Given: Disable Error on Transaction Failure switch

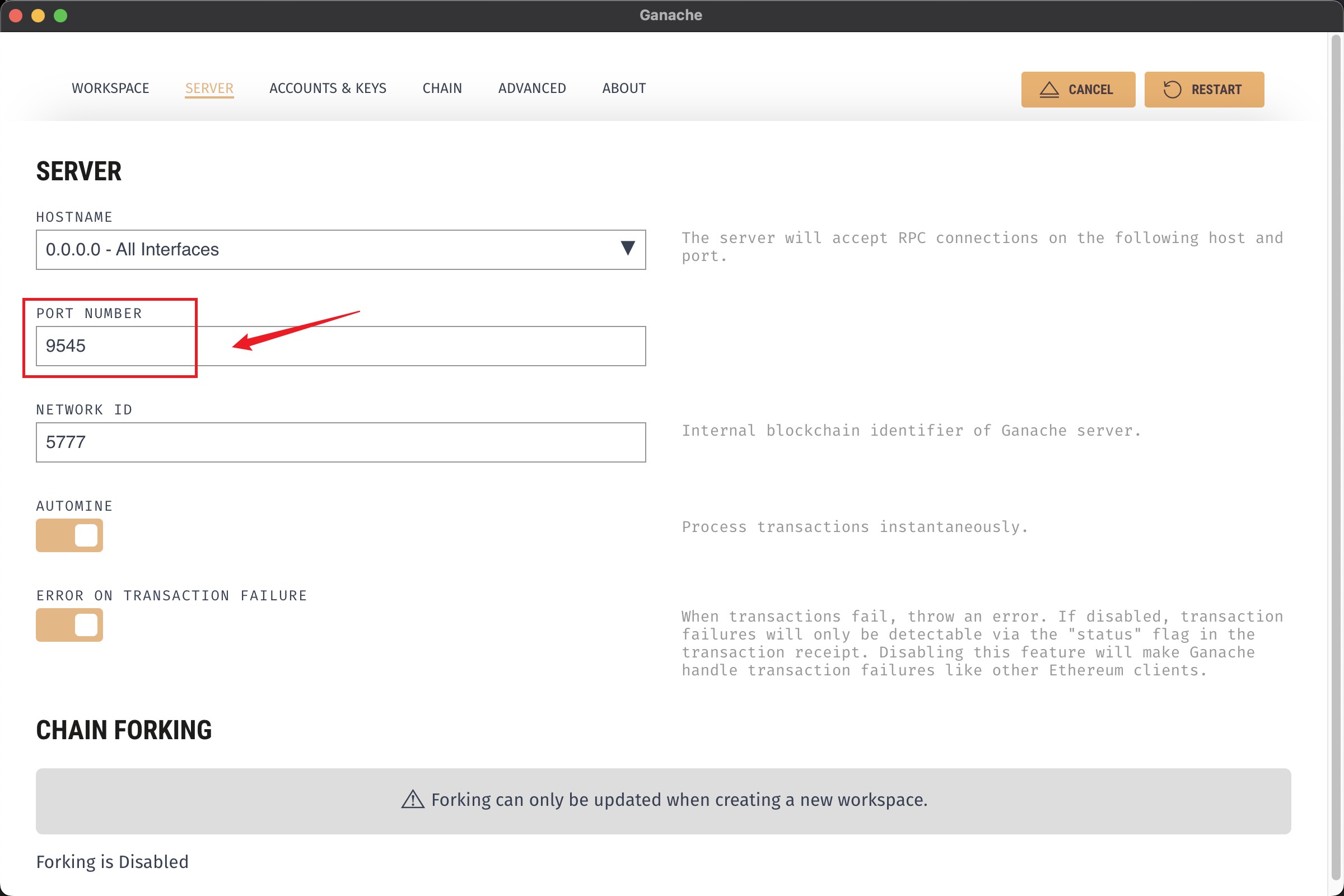Looking at the screenshot, I should [69, 624].
